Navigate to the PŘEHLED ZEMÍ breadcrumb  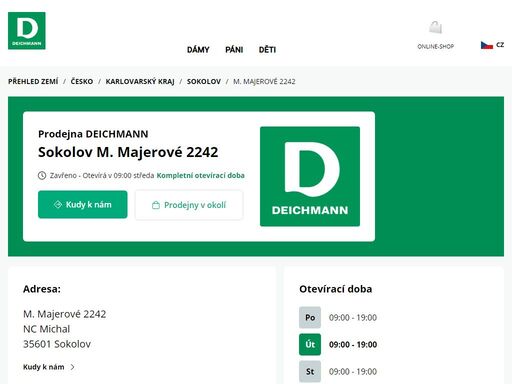(x=33, y=81)
